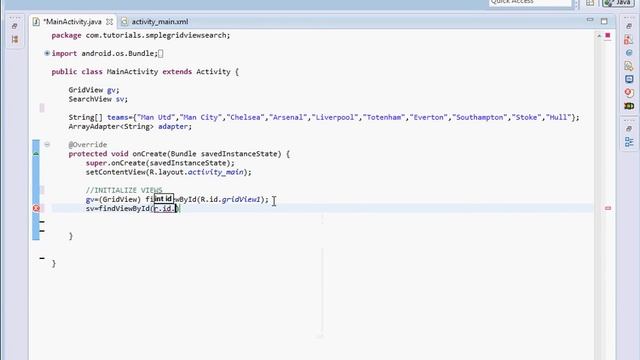Maximize the editor area
The image size is (640, 360).
(x=604, y=21)
